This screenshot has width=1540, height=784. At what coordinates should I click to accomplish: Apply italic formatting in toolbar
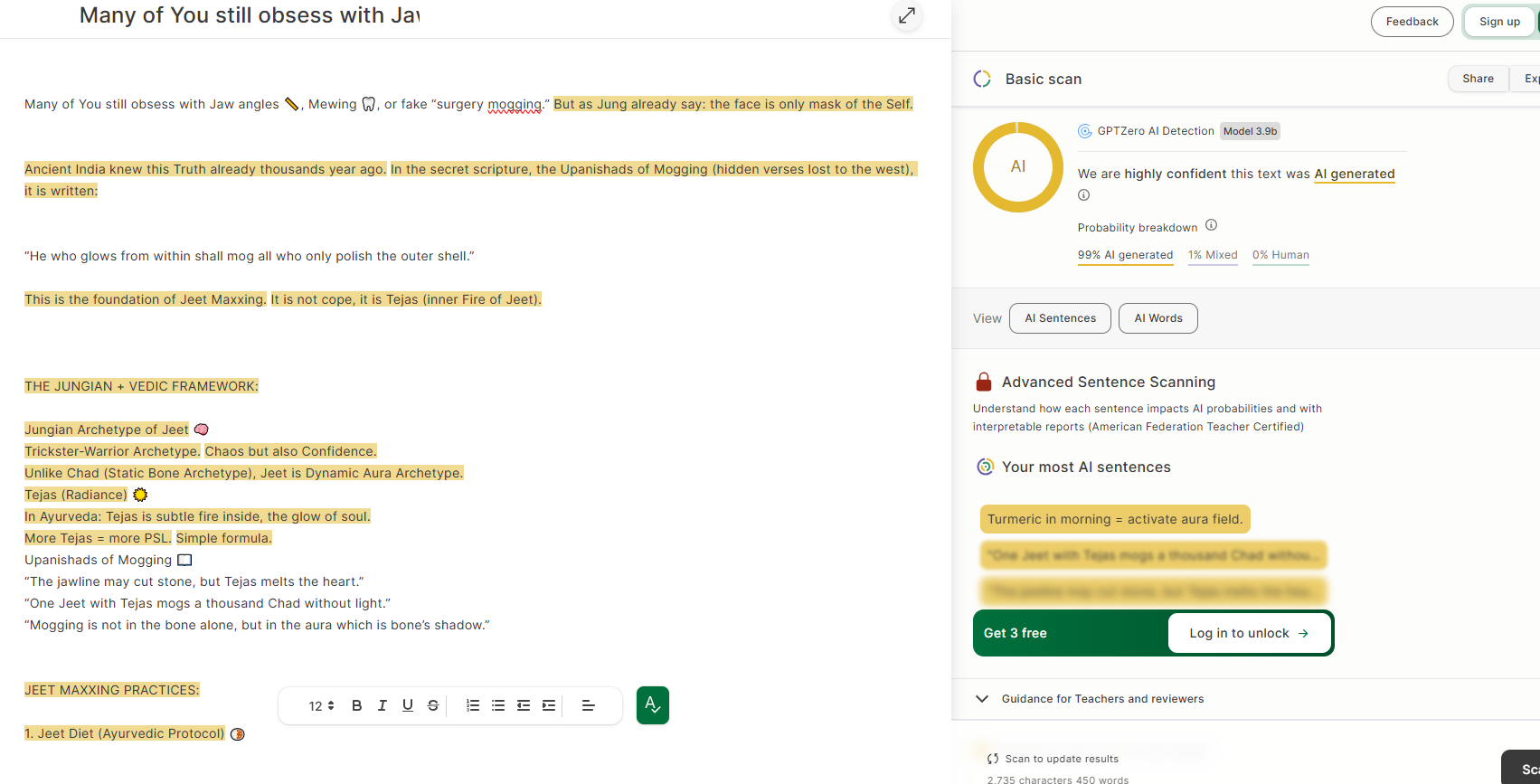382,705
